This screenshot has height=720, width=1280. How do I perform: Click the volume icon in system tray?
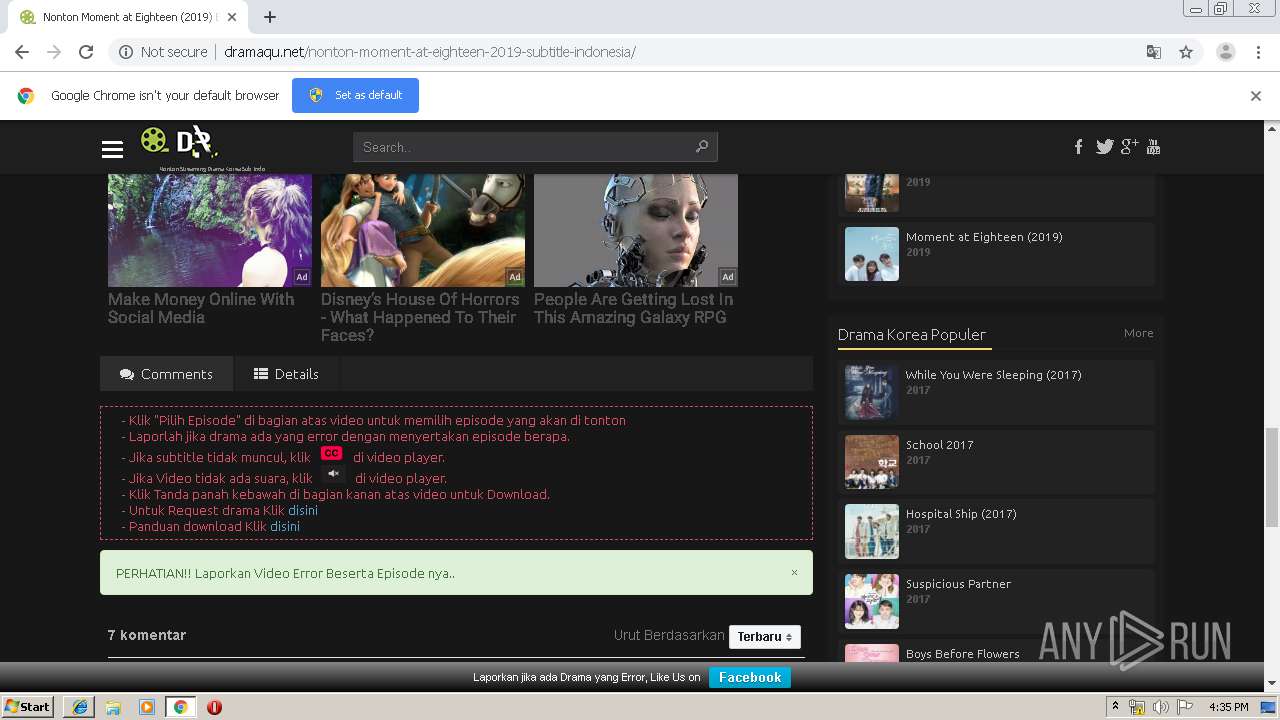pos(1160,707)
